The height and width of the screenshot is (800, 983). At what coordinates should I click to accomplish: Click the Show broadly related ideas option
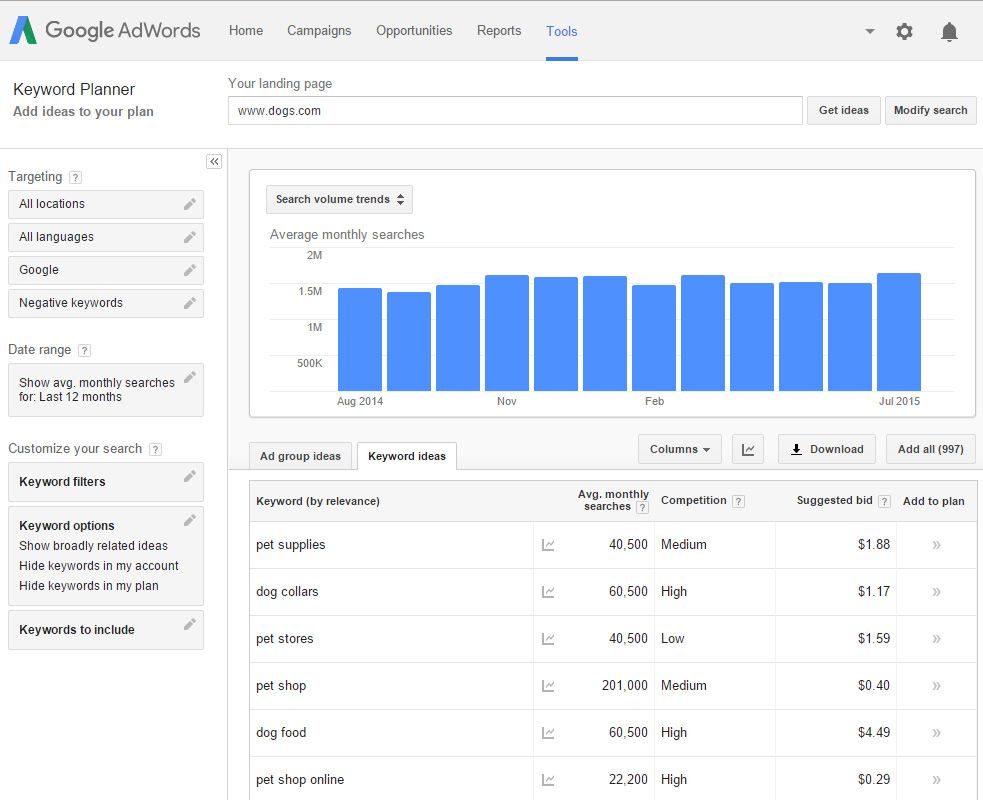click(x=93, y=546)
